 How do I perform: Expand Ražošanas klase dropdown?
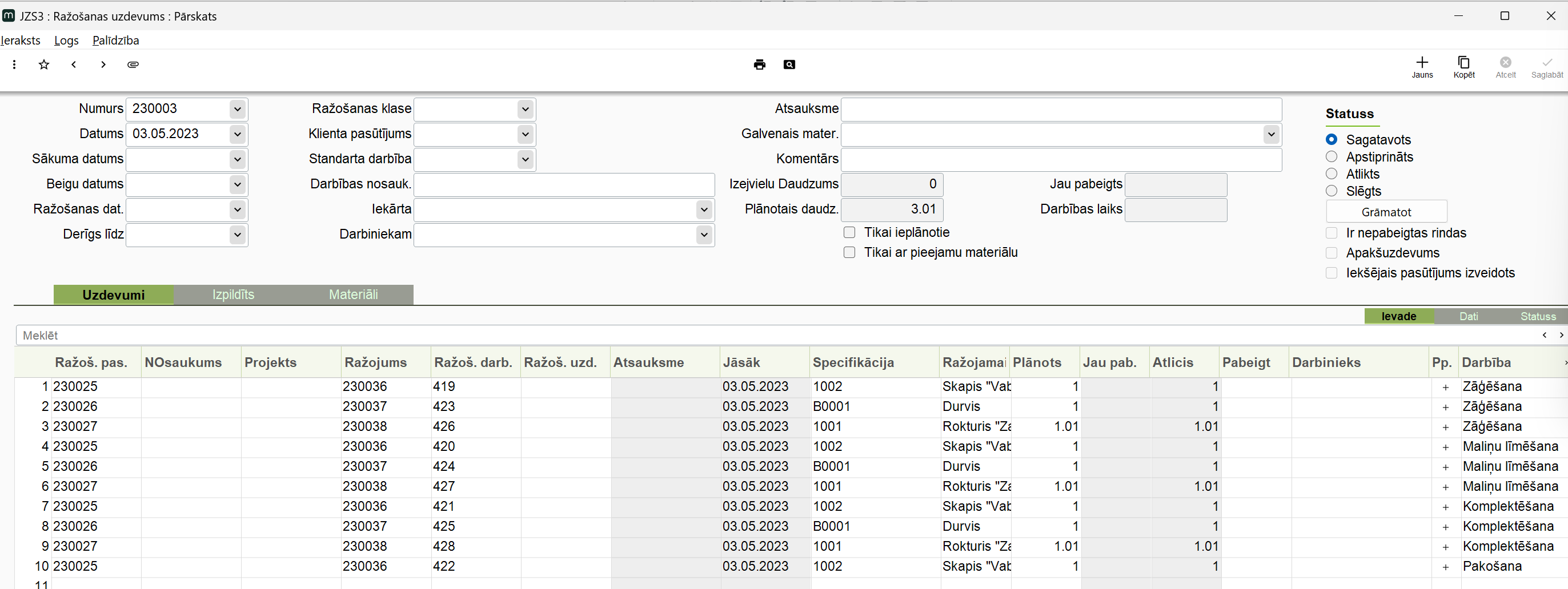tap(526, 110)
